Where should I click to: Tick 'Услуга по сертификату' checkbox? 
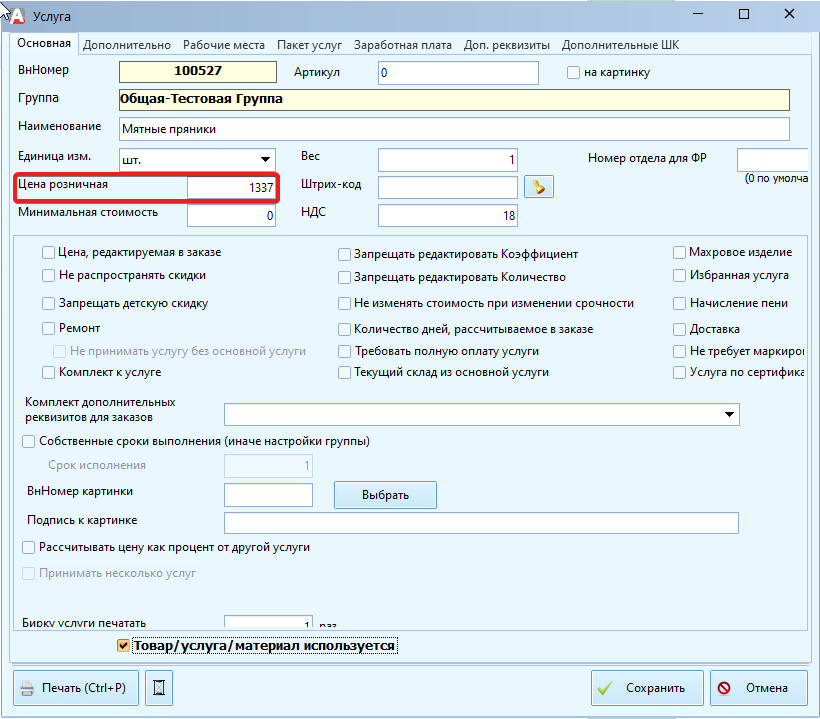click(679, 372)
